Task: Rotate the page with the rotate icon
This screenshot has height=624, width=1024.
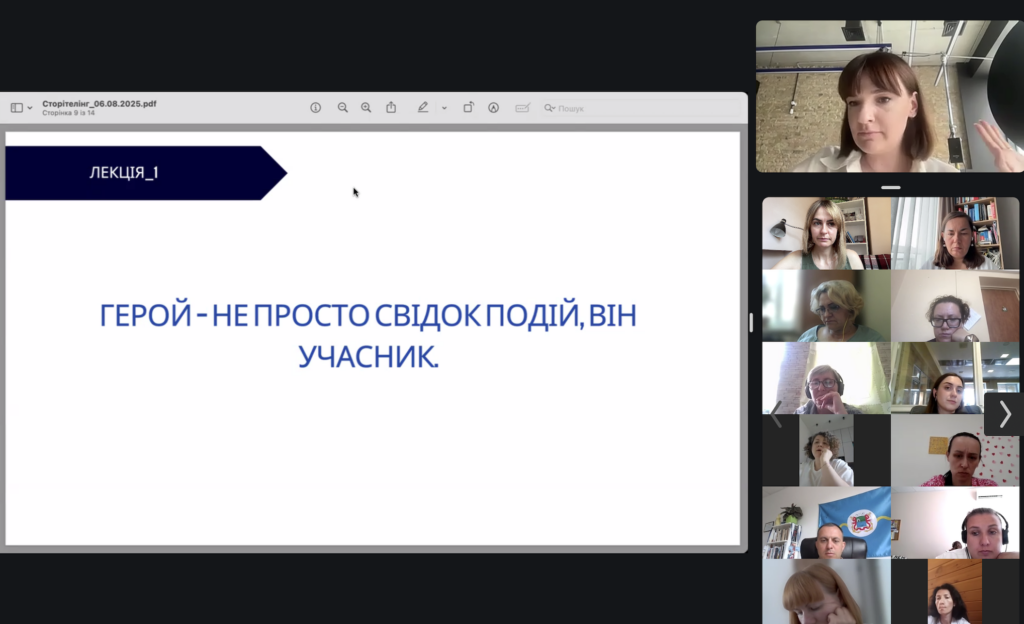Action: point(468,108)
